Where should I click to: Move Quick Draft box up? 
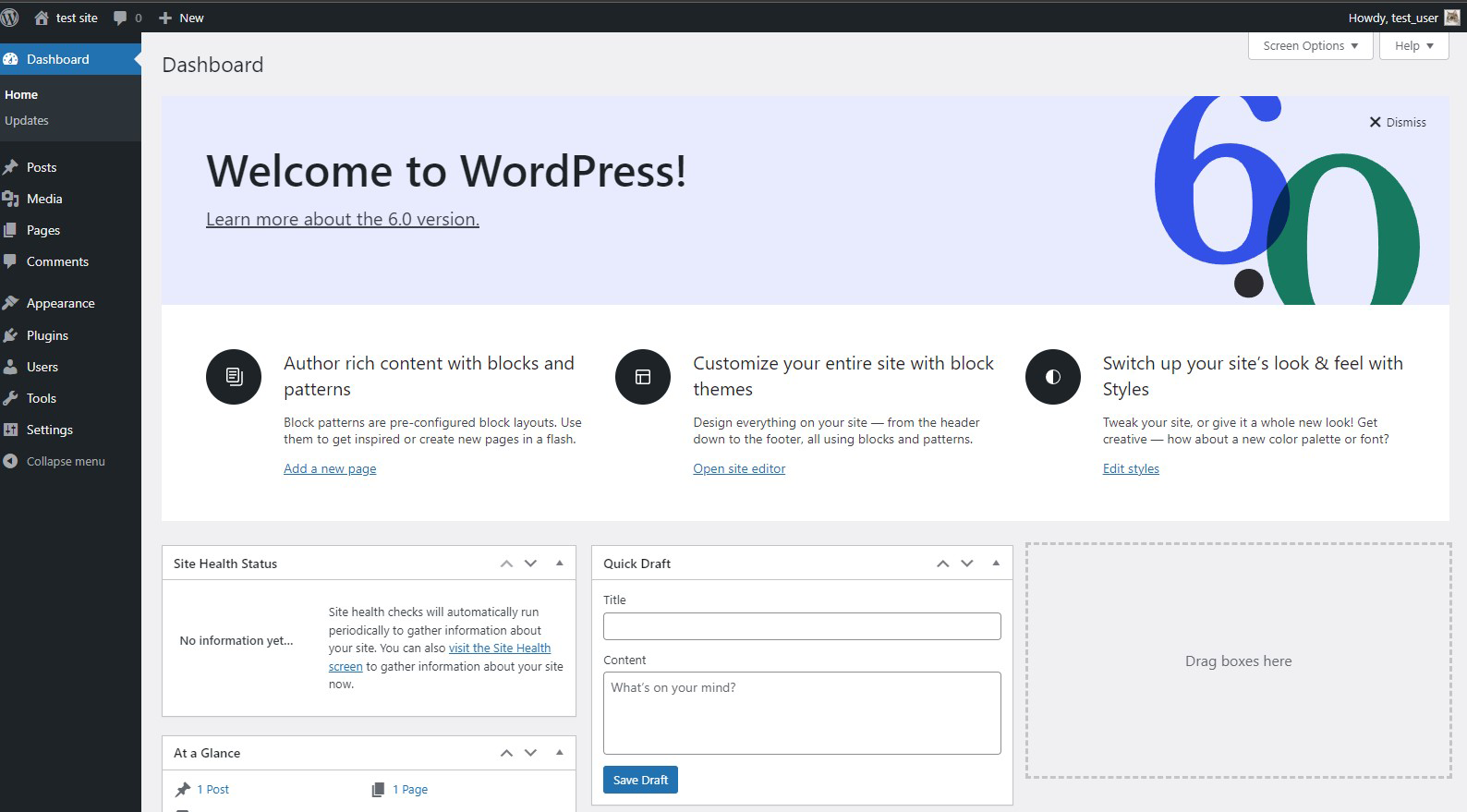tap(942, 564)
